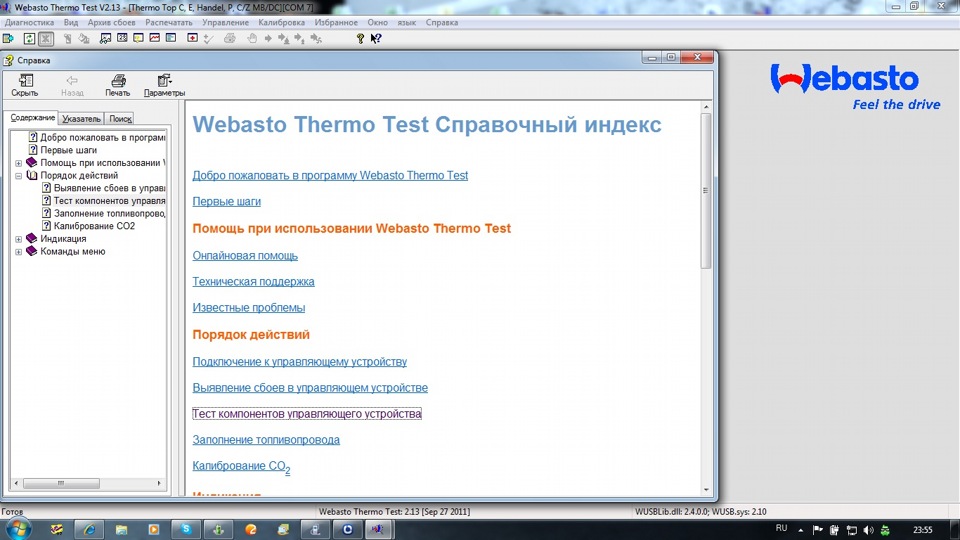960x540 pixels.
Task: Click help content scroll-down arrow
Action: point(706,490)
